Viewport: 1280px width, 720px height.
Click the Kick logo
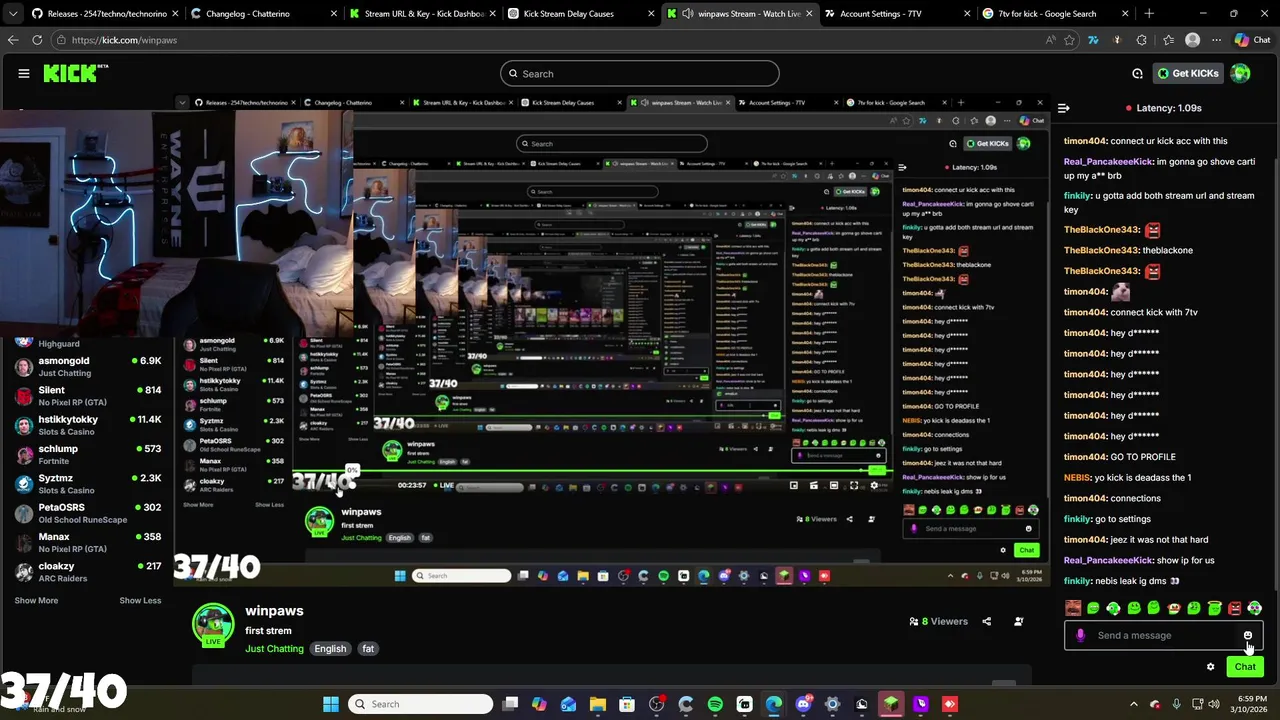(x=76, y=73)
